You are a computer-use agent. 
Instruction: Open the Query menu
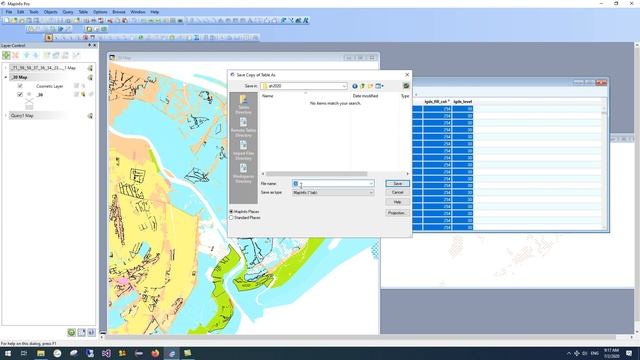(x=68, y=12)
